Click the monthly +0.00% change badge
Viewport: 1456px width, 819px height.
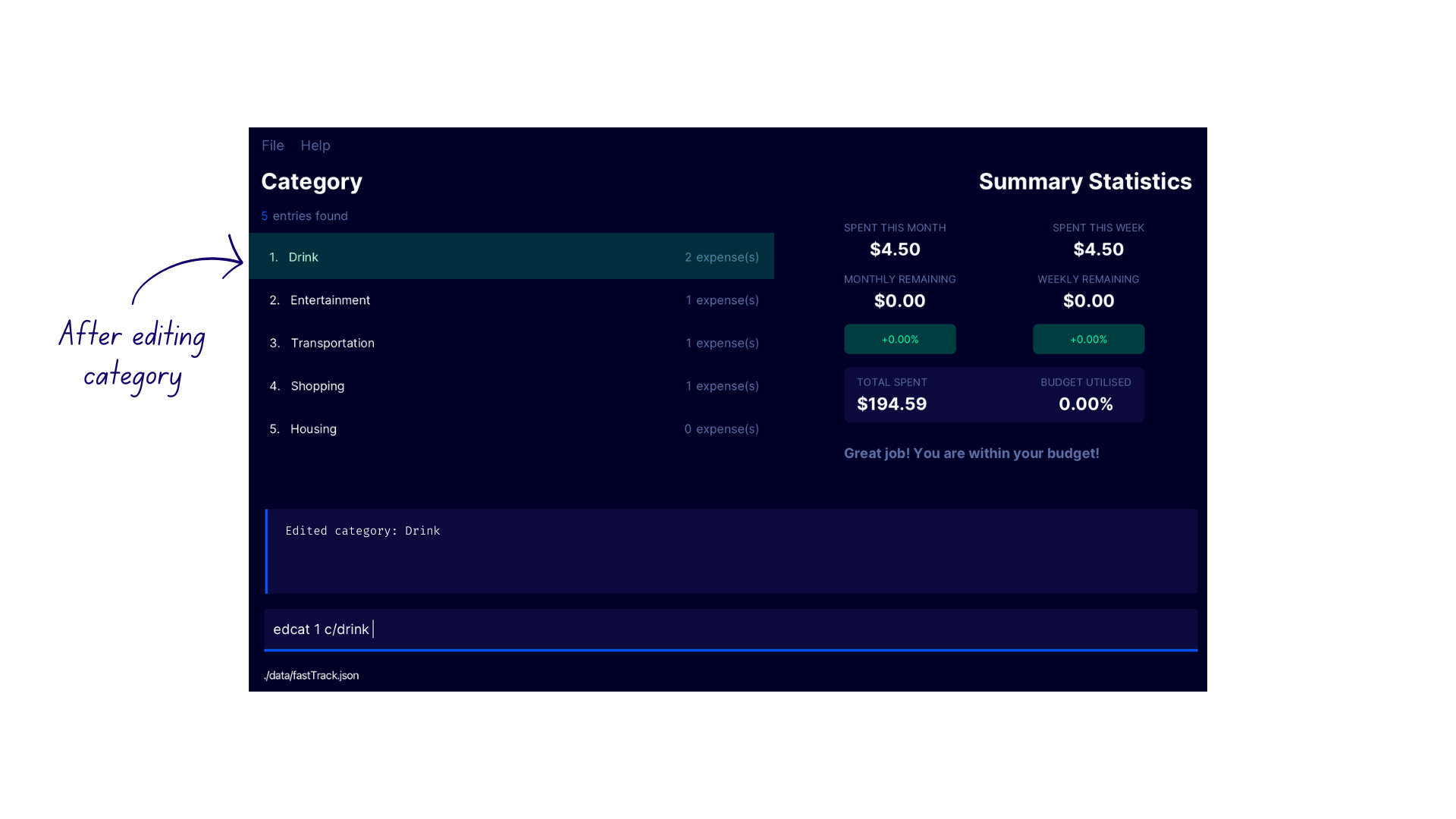[900, 339]
